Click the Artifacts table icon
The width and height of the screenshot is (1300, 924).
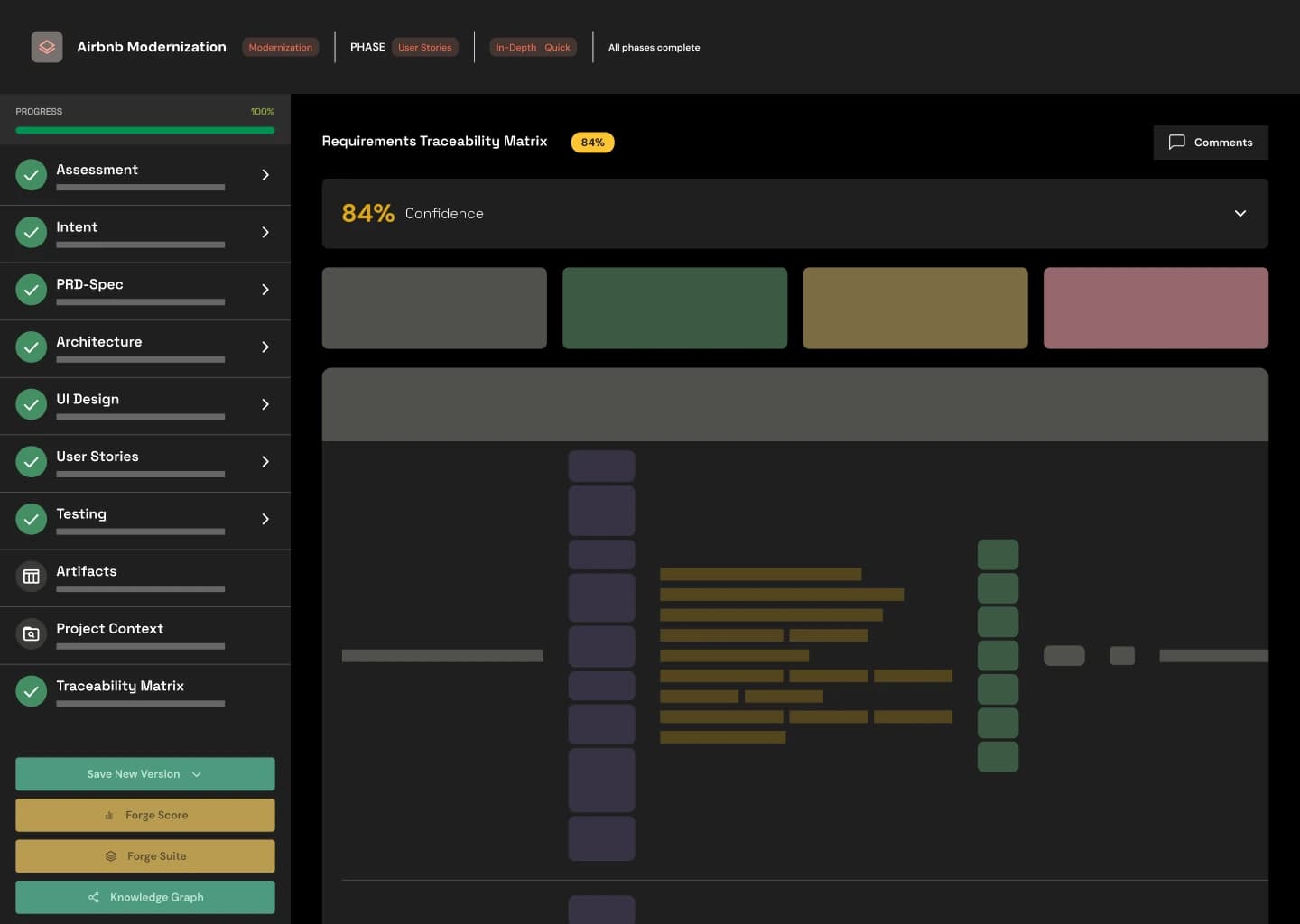32,577
